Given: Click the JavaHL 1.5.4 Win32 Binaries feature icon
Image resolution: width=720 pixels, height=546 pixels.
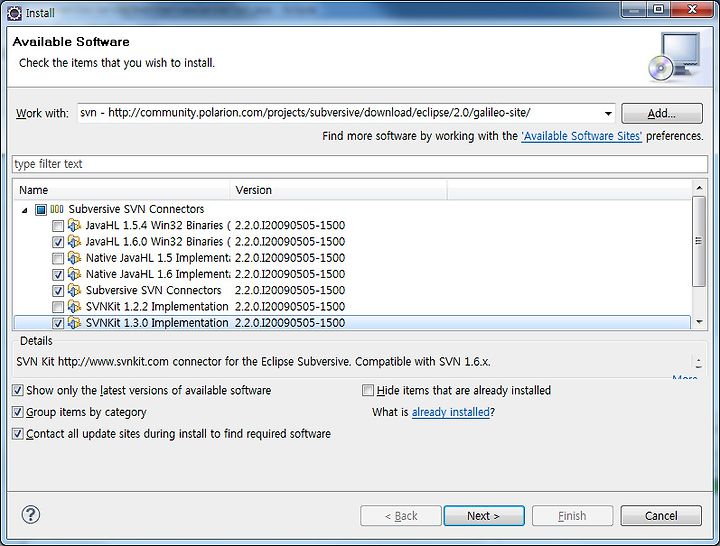Looking at the screenshot, I should point(74,225).
